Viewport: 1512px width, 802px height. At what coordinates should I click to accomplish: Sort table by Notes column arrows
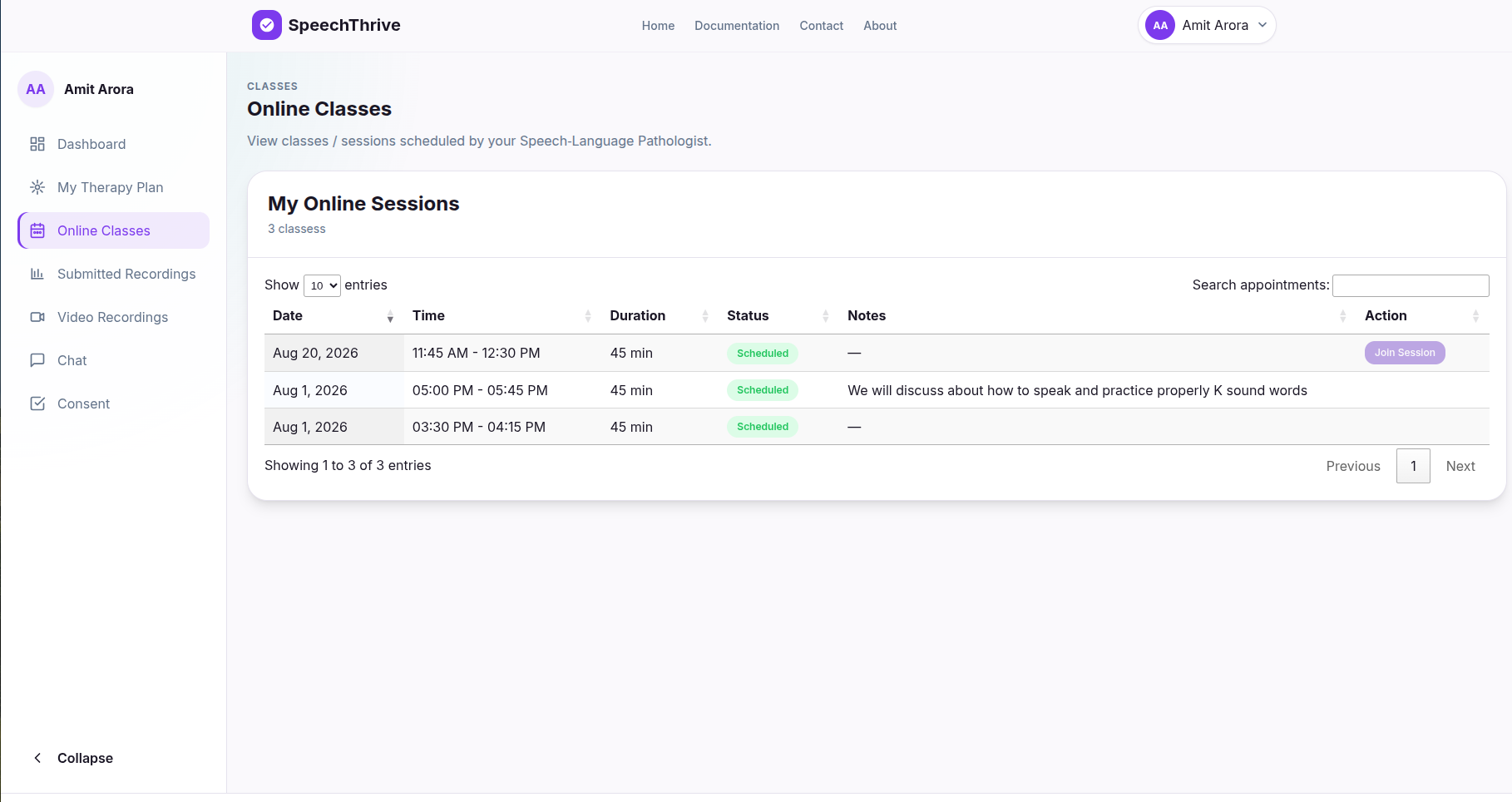coord(1343,316)
